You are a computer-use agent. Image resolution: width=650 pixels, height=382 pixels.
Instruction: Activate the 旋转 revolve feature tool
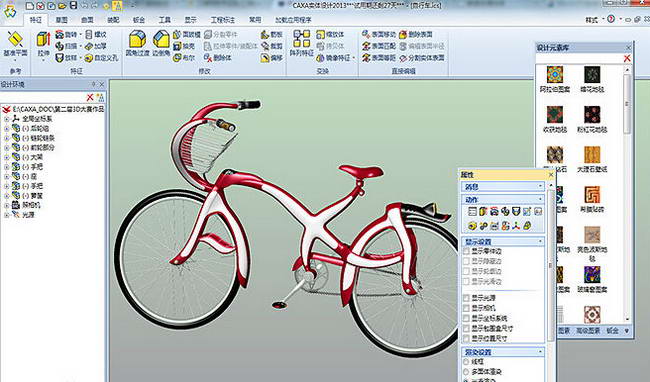pos(67,34)
